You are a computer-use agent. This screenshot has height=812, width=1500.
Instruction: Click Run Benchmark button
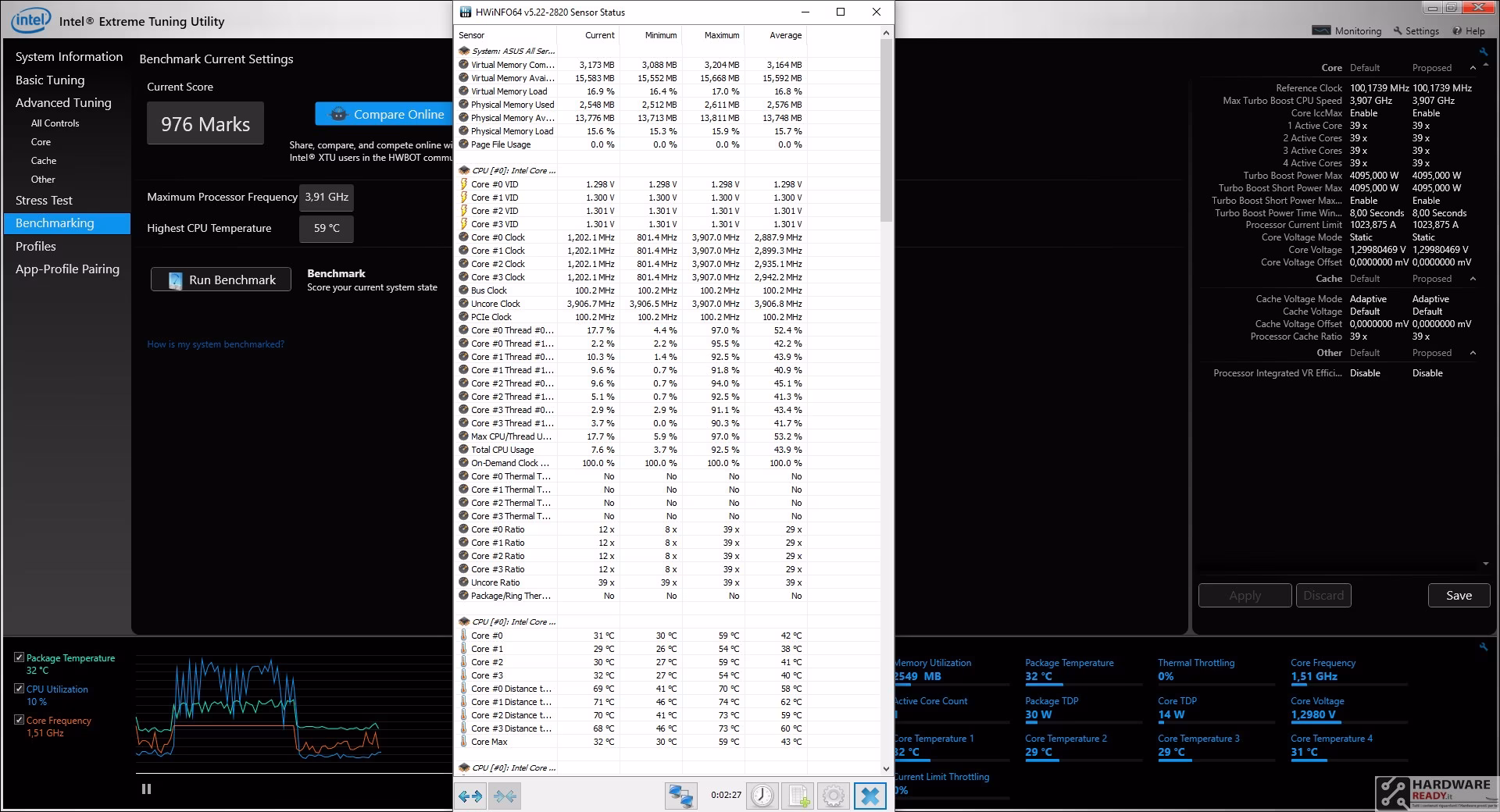(x=221, y=280)
